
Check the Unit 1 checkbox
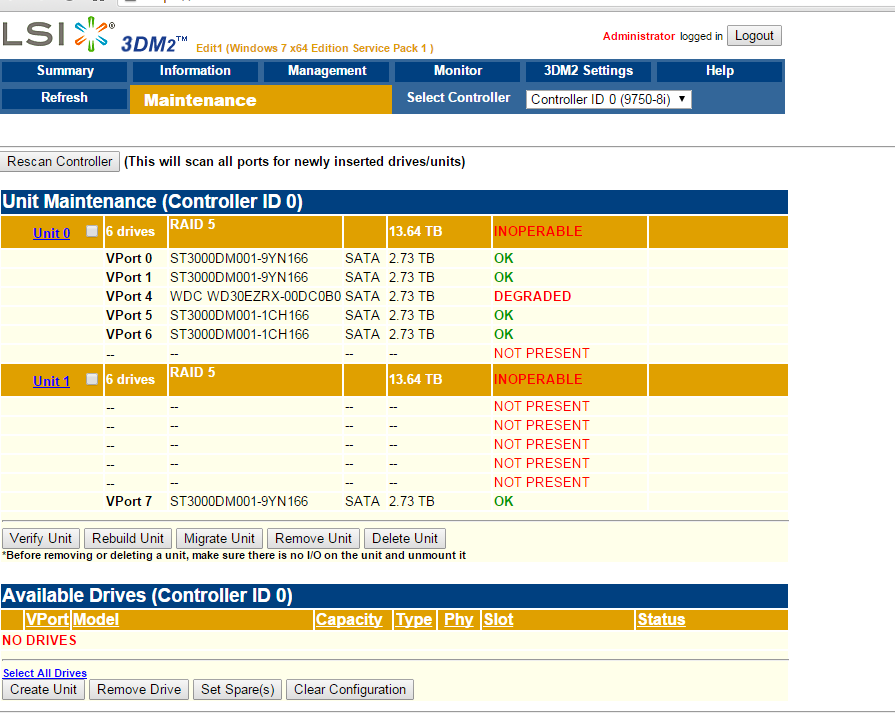coord(92,380)
